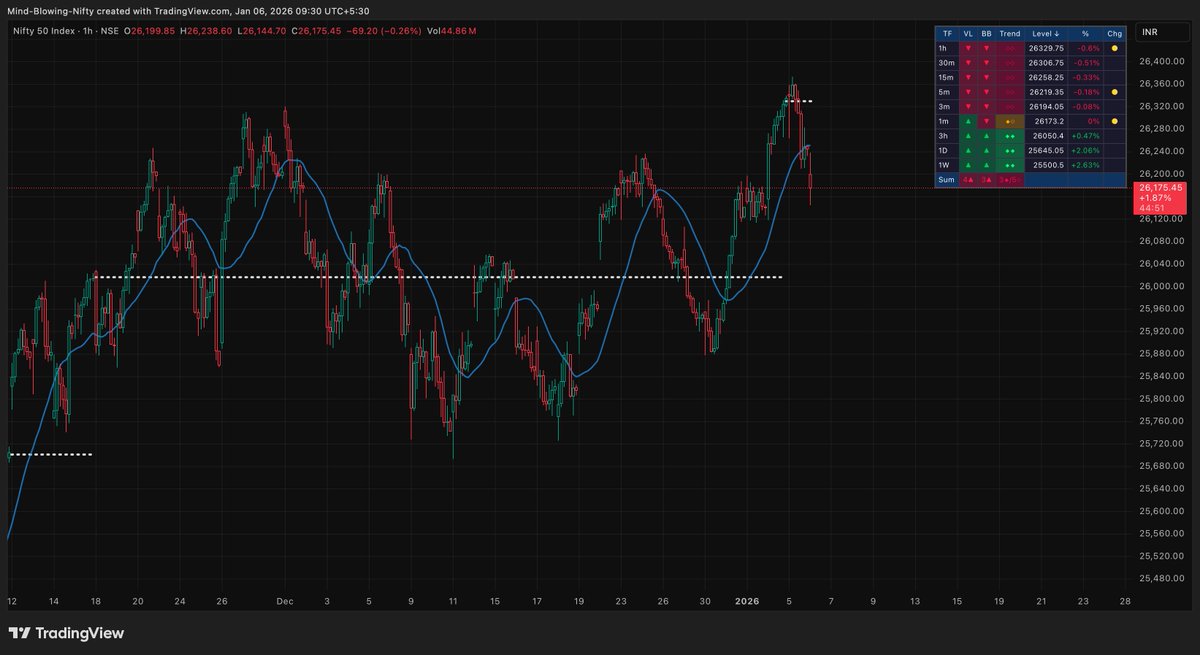Click the -0.51% cell in the table
This screenshot has width=1200, height=655.
coord(1085,62)
